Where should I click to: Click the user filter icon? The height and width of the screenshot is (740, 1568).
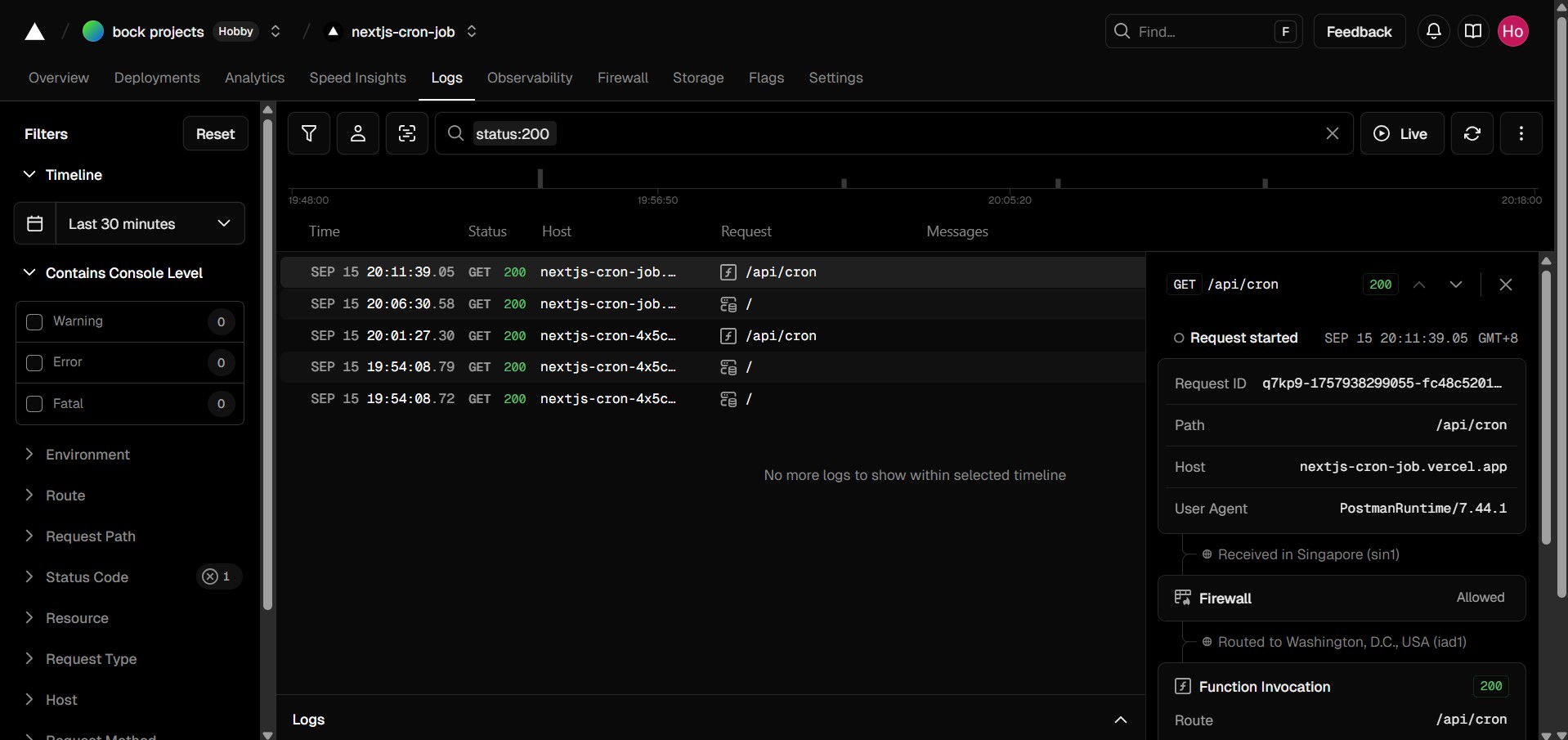[x=358, y=133]
